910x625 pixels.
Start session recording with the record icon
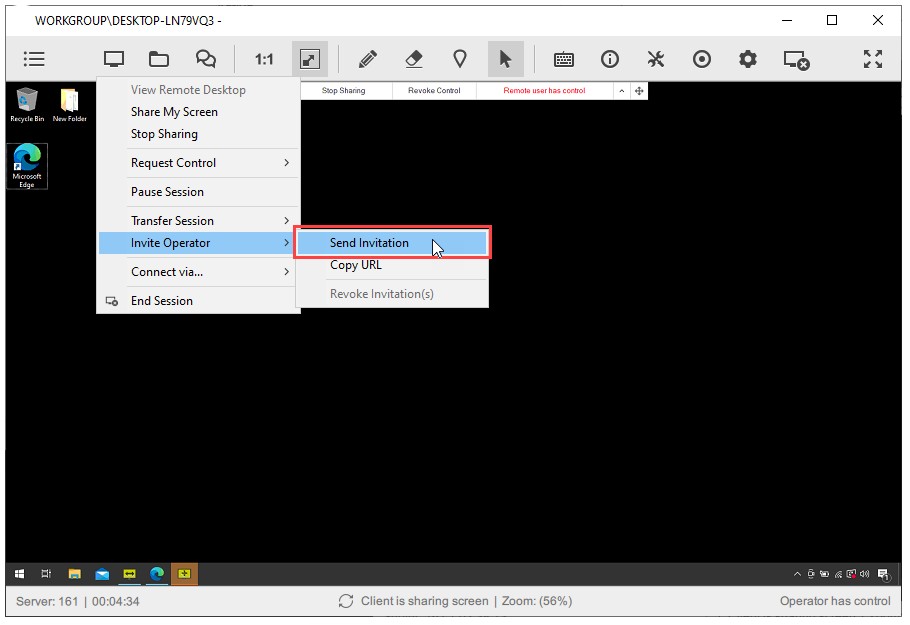(702, 59)
